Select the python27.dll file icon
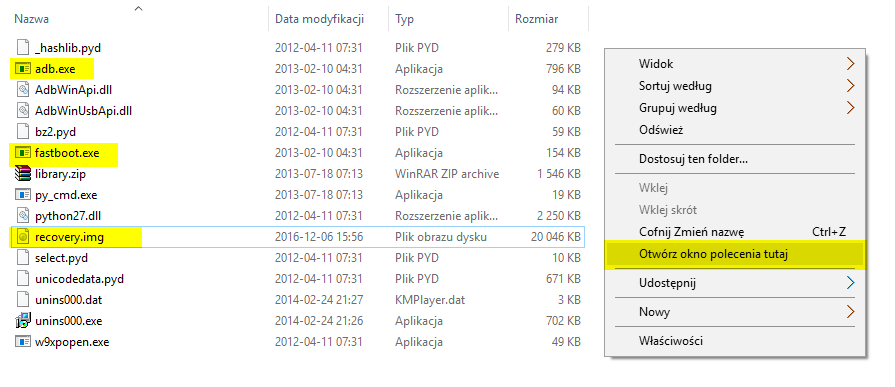Viewport: 895px width, 387px height. point(23,216)
